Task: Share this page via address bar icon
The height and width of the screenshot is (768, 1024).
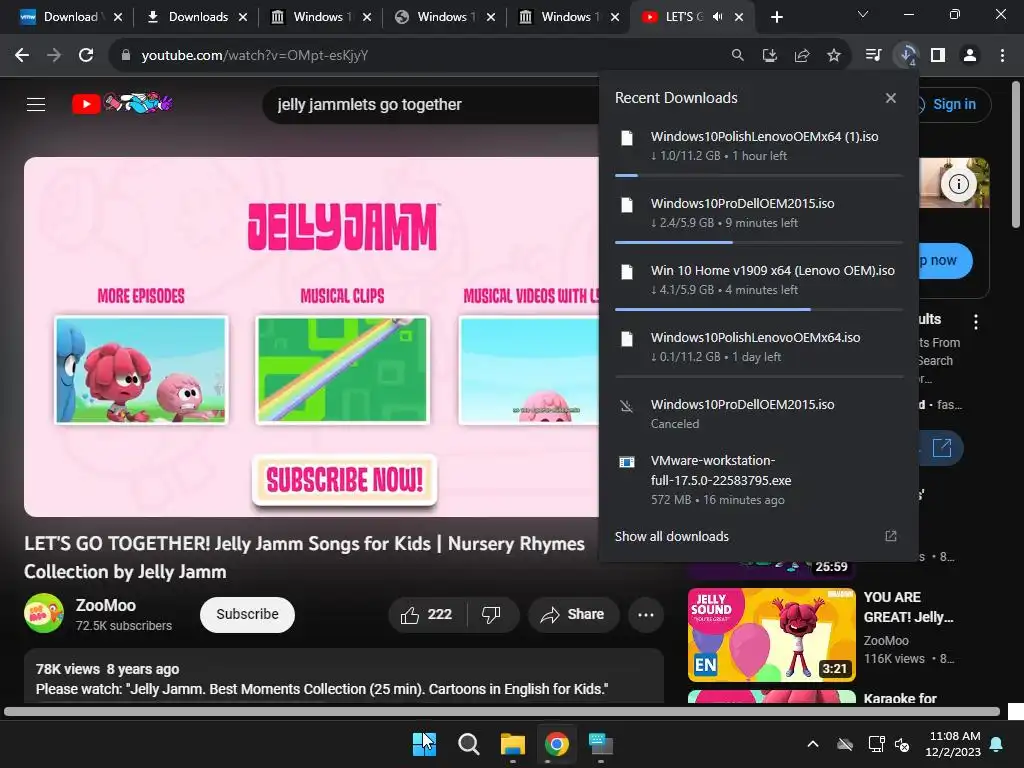Action: pyautogui.click(x=801, y=56)
